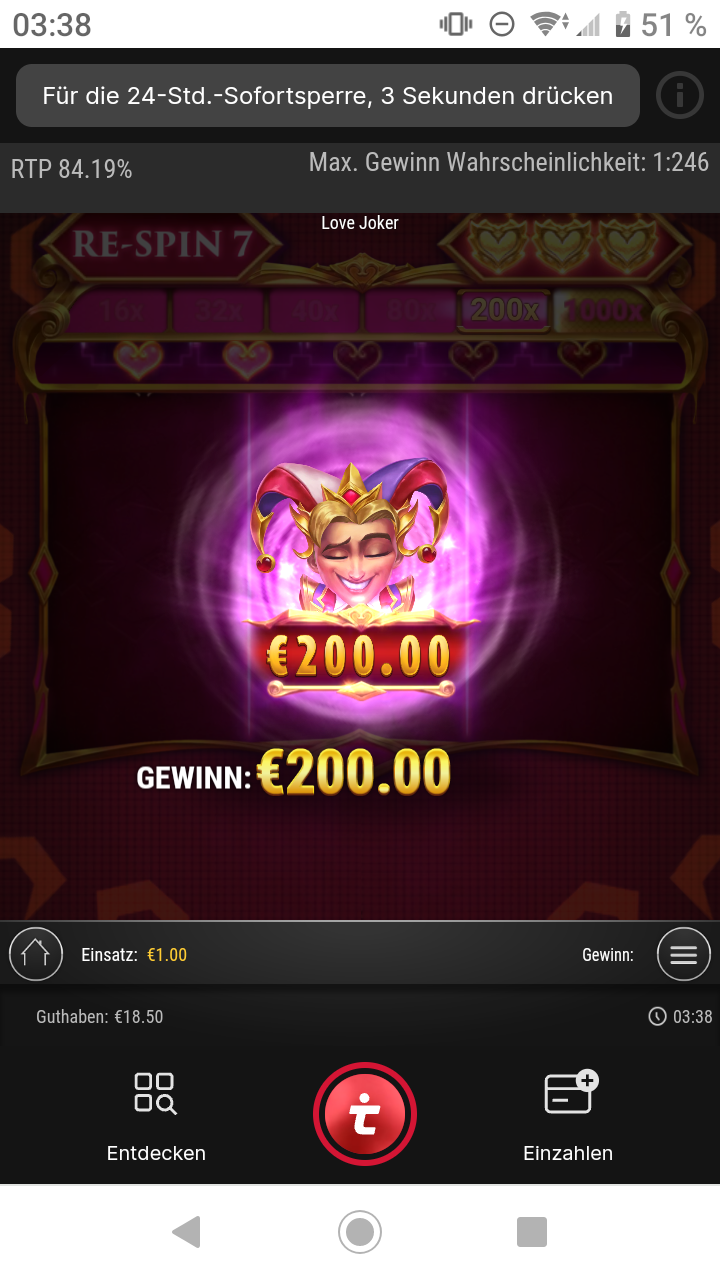Tap the Android recent apps square
720x1280 pixels.
click(x=532, y=1232)
